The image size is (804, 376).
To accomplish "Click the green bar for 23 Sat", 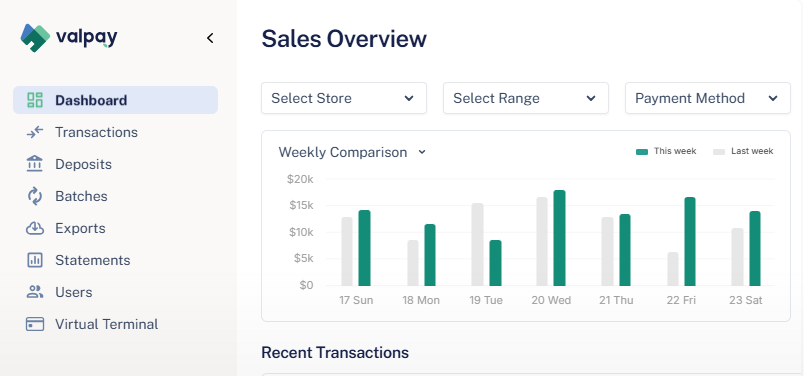I will point(755,248).
